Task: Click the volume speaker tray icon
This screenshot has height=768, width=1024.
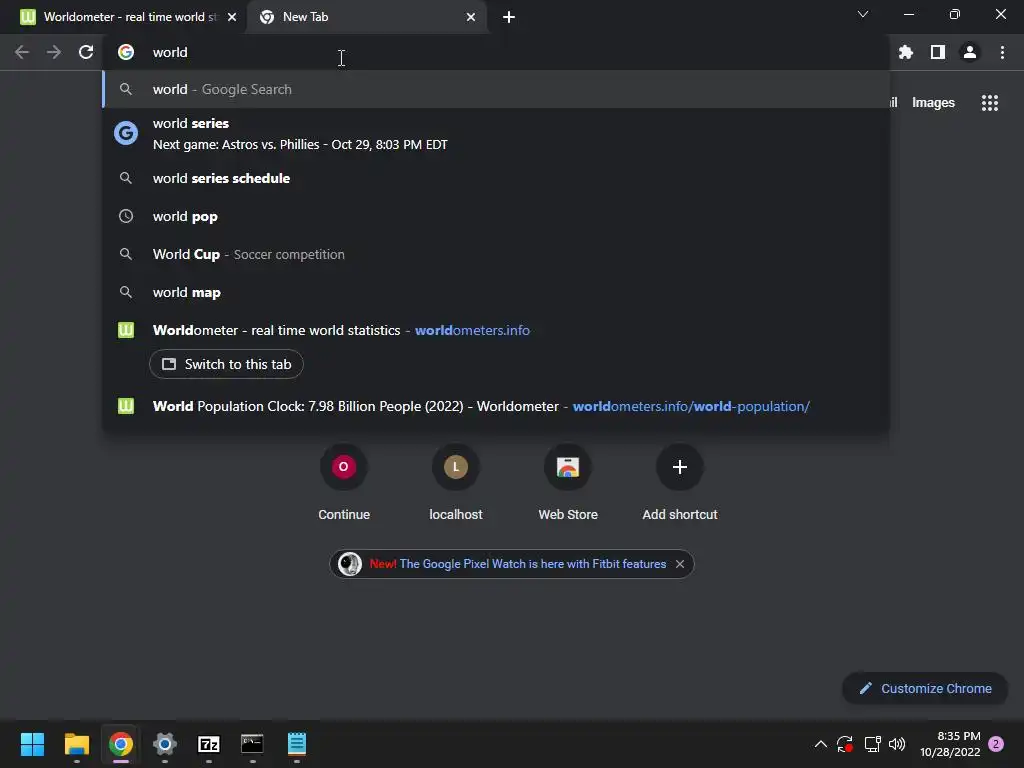Action: [x=897, y=744]
